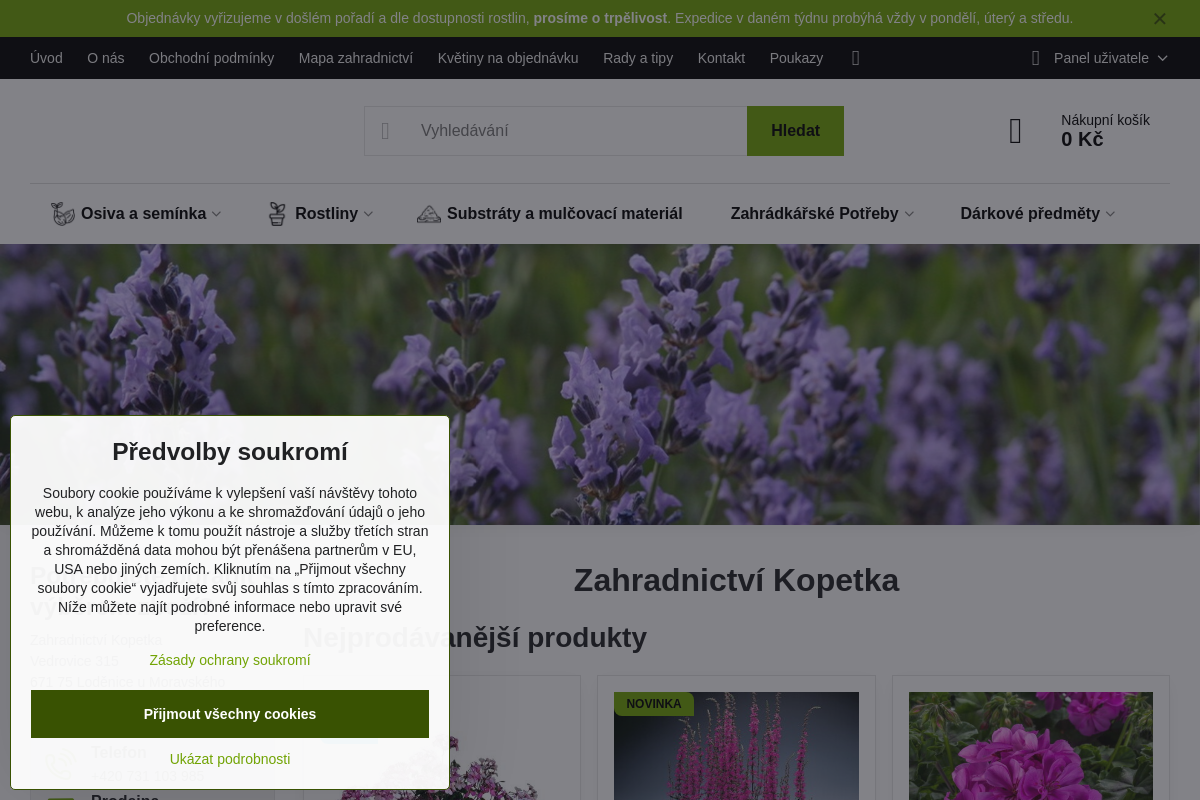Open the Poukazy page
The image size is (1200, 800).
[796, 58]
